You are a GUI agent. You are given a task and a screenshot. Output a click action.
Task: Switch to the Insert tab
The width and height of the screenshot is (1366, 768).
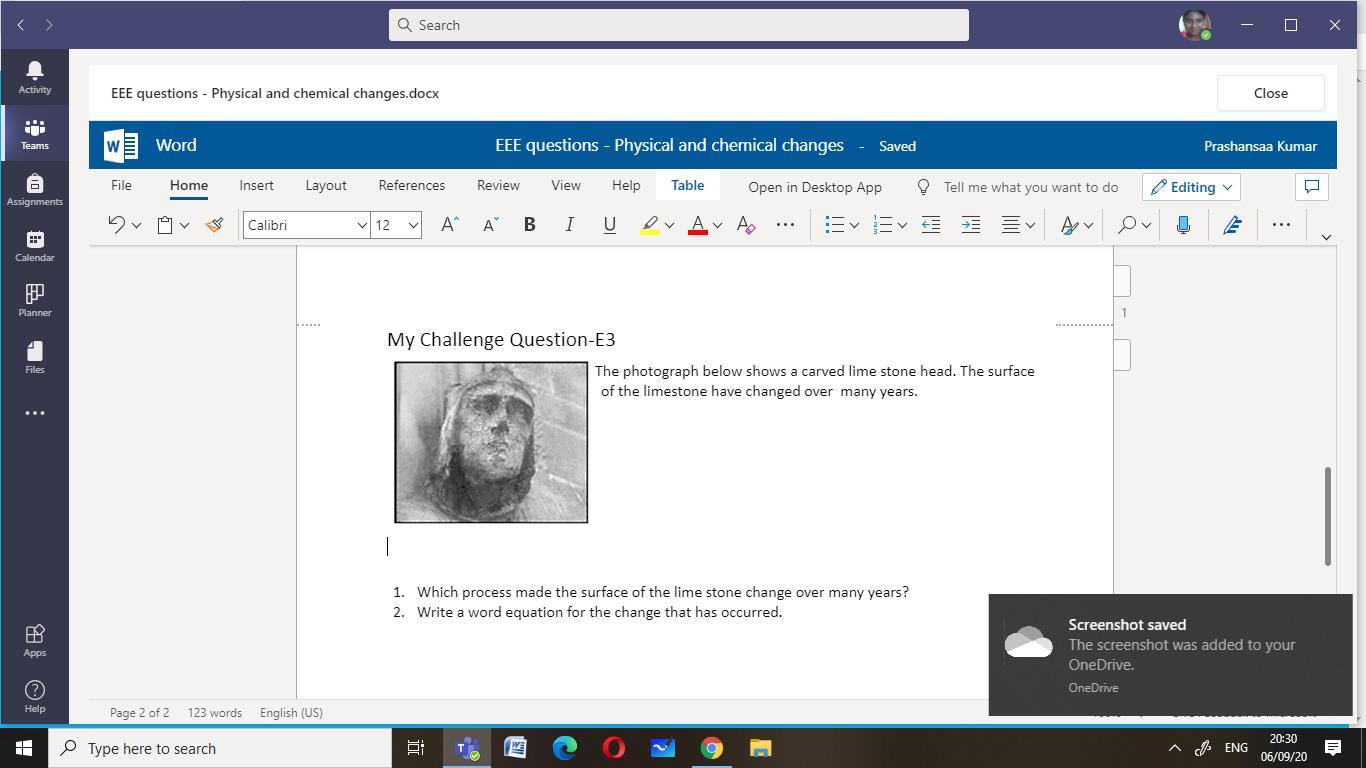coord(256,186)
